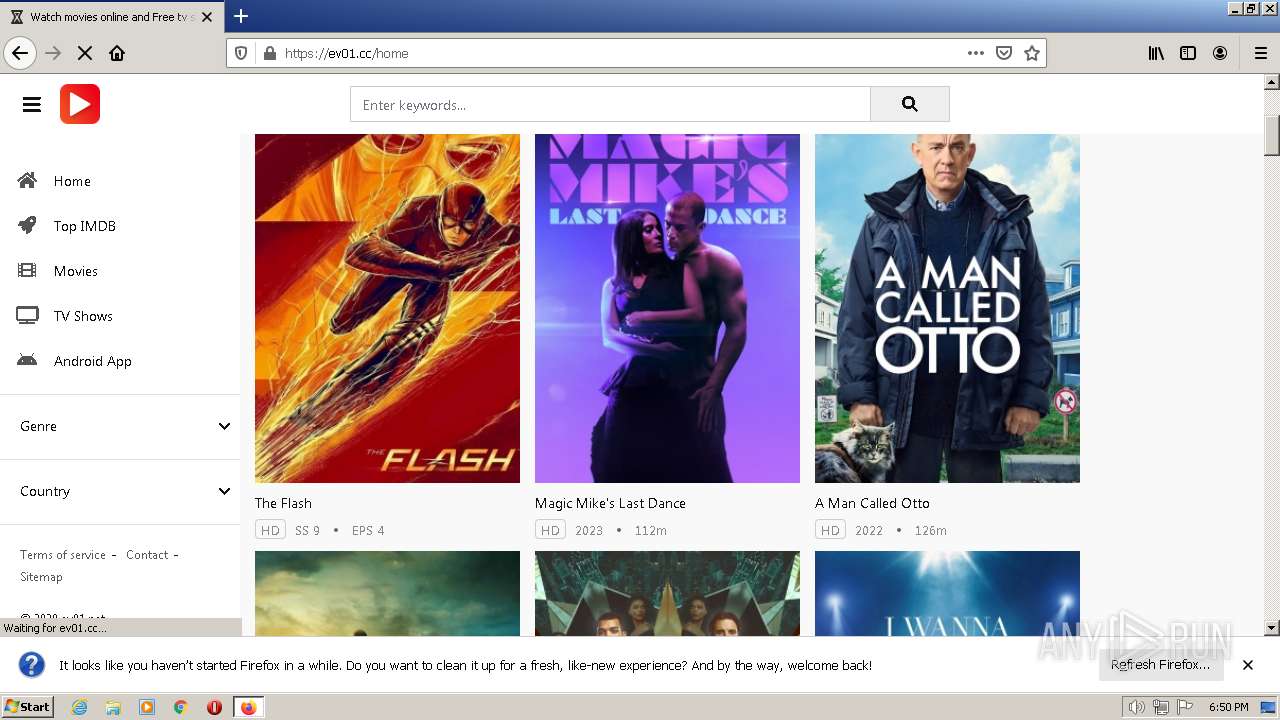
Task: Stop loading the page
Action: pos(85,53)
